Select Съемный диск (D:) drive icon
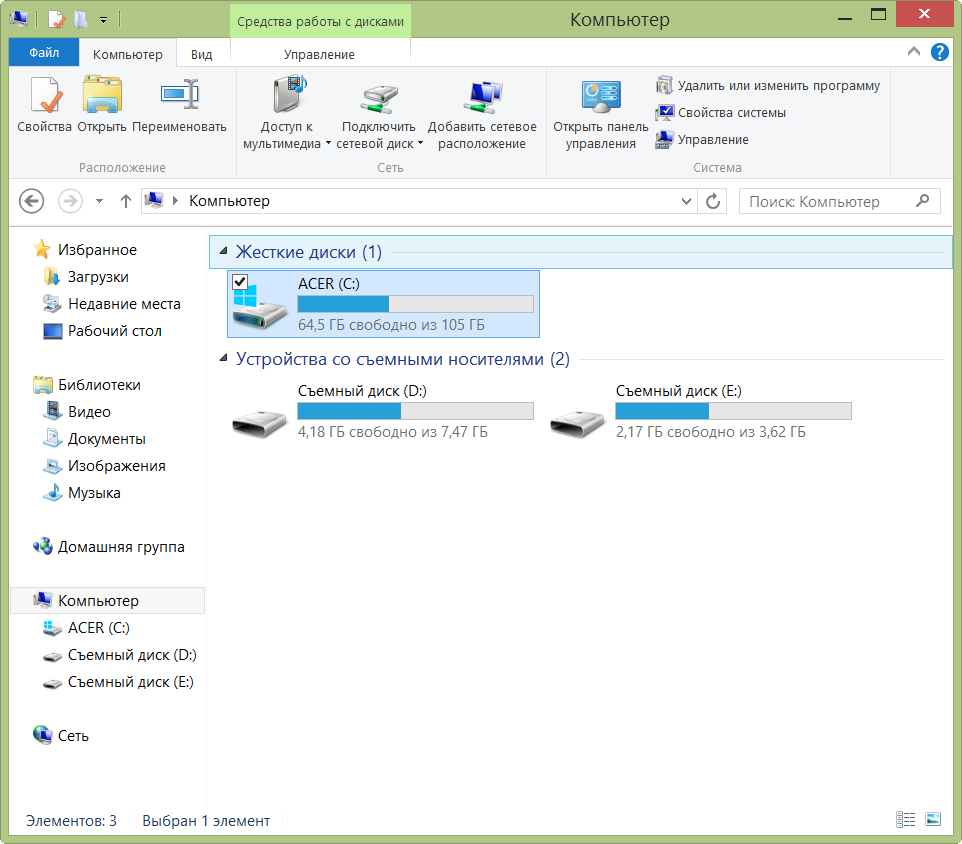Viewport: 962px width, 844px height. (260, 423)
